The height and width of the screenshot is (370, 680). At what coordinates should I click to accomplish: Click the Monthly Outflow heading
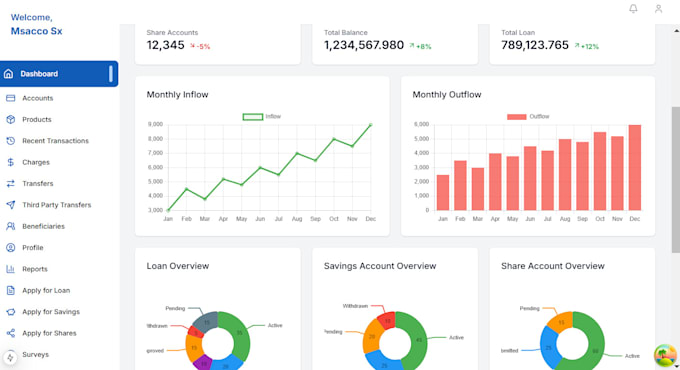click(x=447, y=95)
